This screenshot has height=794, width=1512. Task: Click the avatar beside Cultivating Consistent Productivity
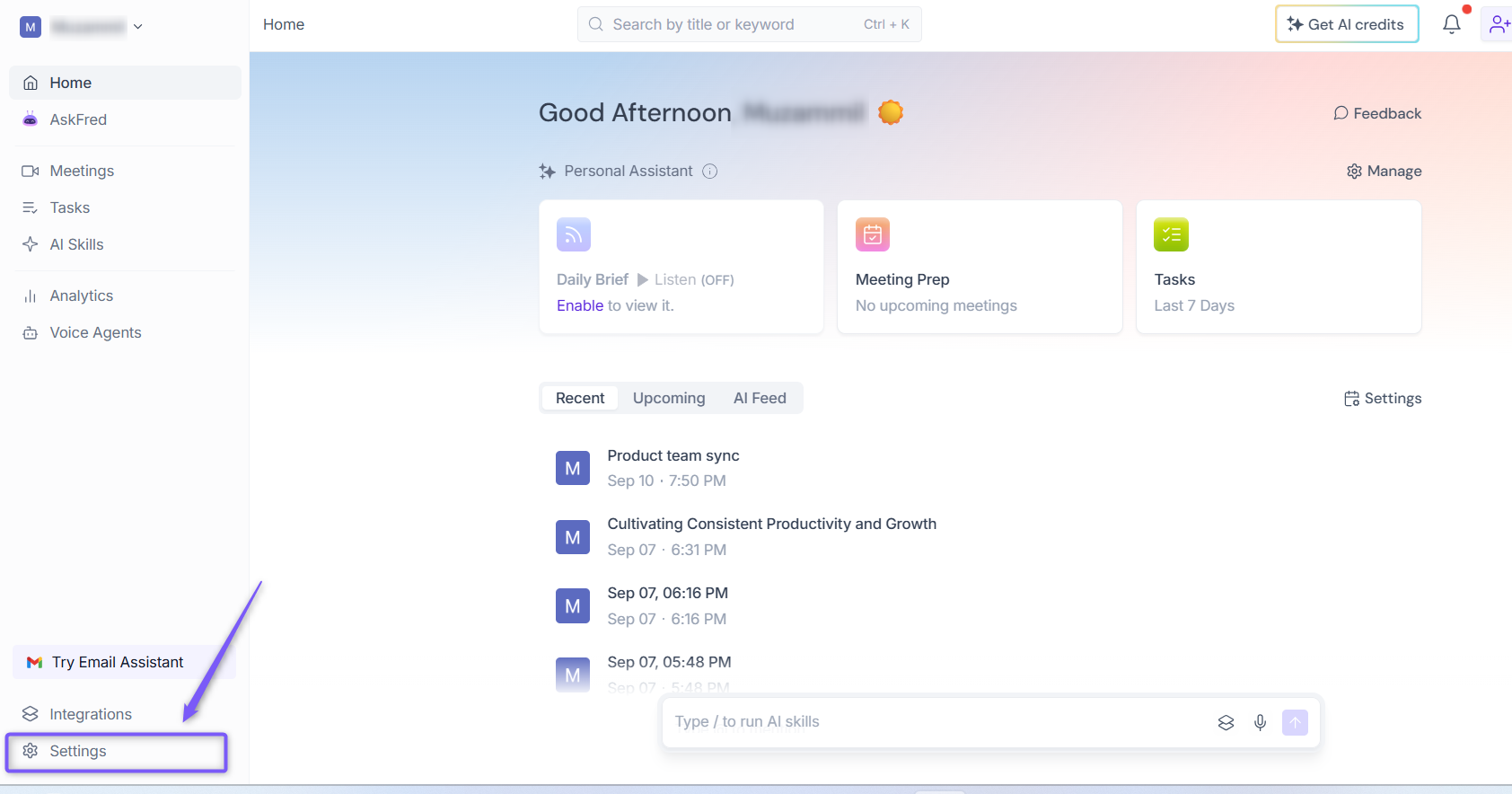tap(573, 537)
